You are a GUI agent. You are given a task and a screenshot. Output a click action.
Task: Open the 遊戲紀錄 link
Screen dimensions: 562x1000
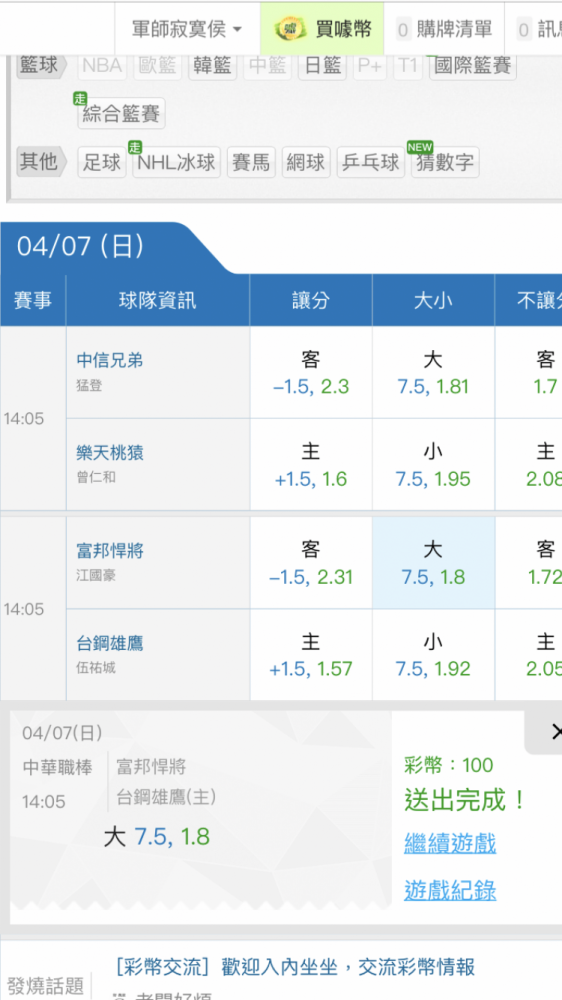click(450, 890)
